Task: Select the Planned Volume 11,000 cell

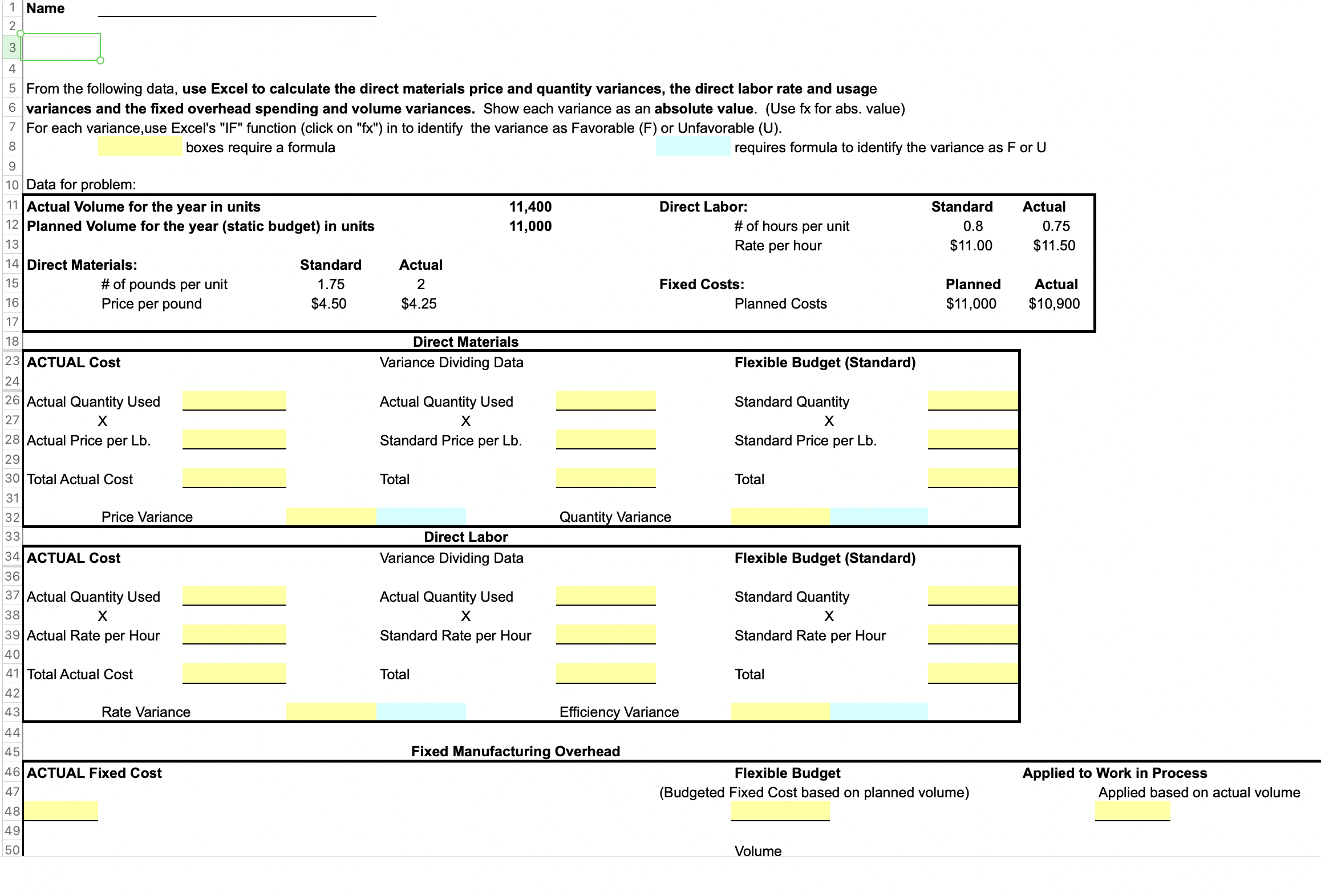Action: click(x=530, y=226)
